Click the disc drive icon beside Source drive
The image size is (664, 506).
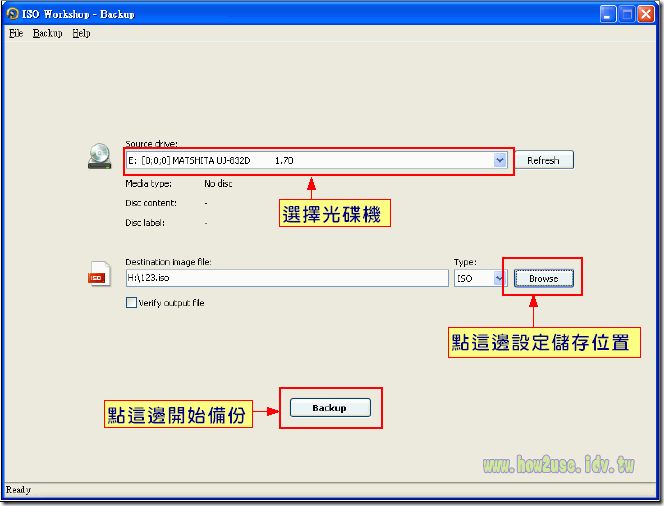coord(100,156)
